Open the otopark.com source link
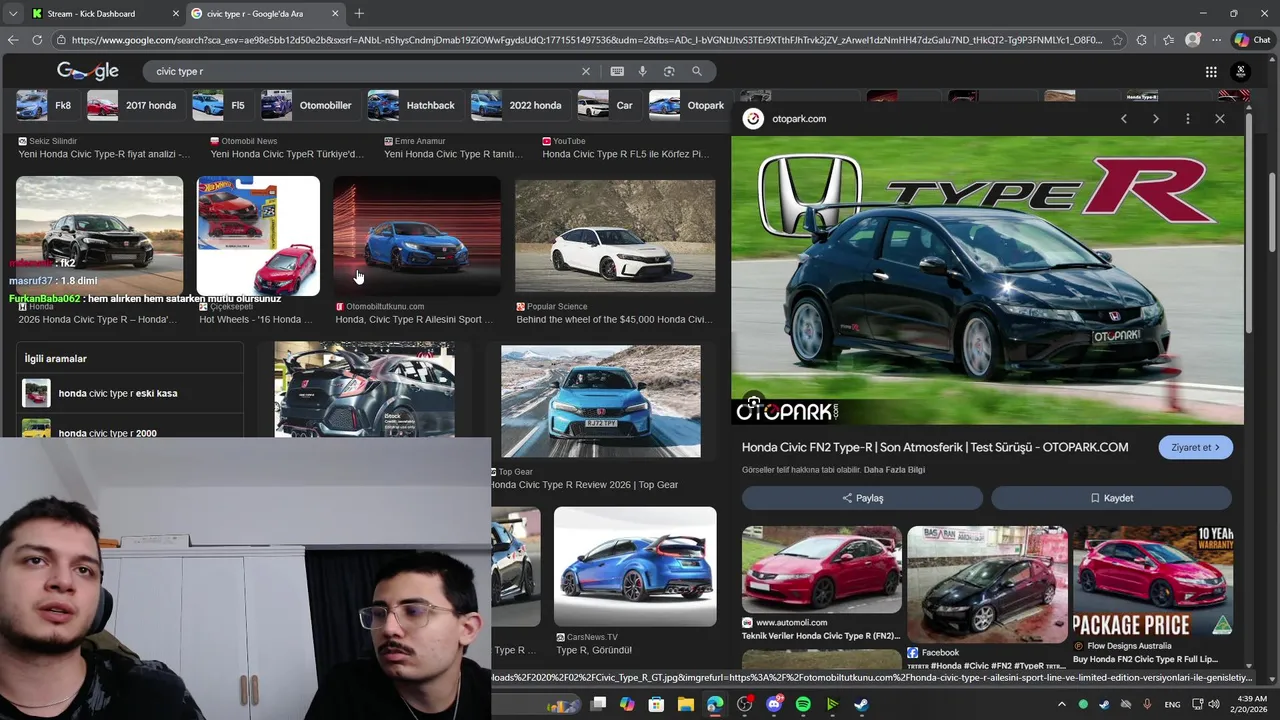1280x720 pixels. pos(799,119)
